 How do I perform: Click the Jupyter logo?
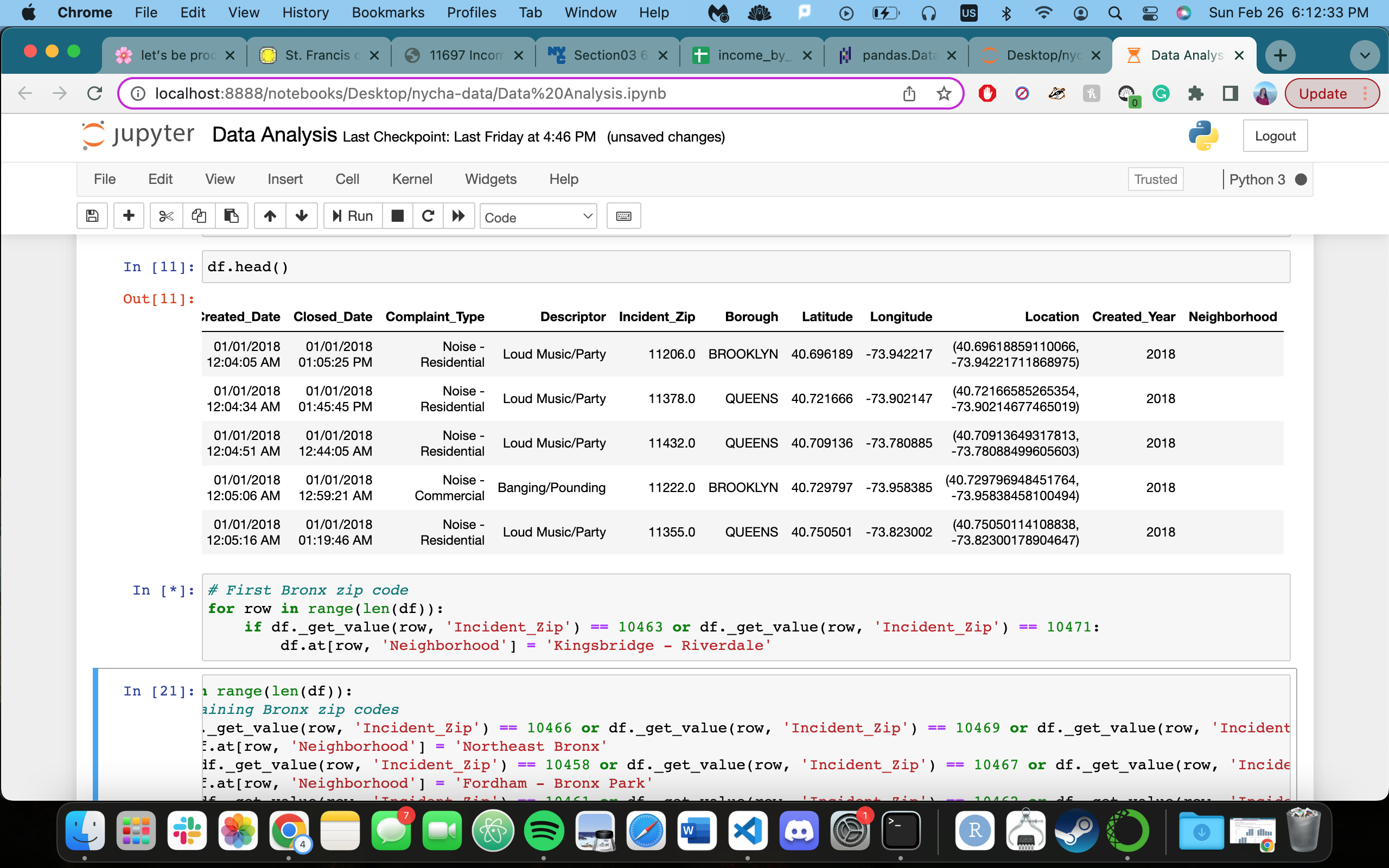coord(138,136)
